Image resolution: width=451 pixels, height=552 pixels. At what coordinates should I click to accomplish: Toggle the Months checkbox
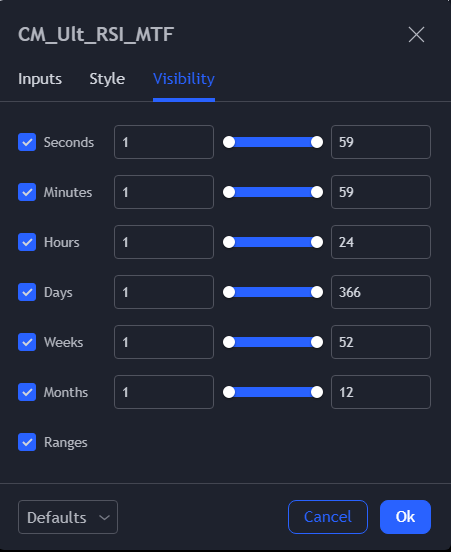click(27, 392)
